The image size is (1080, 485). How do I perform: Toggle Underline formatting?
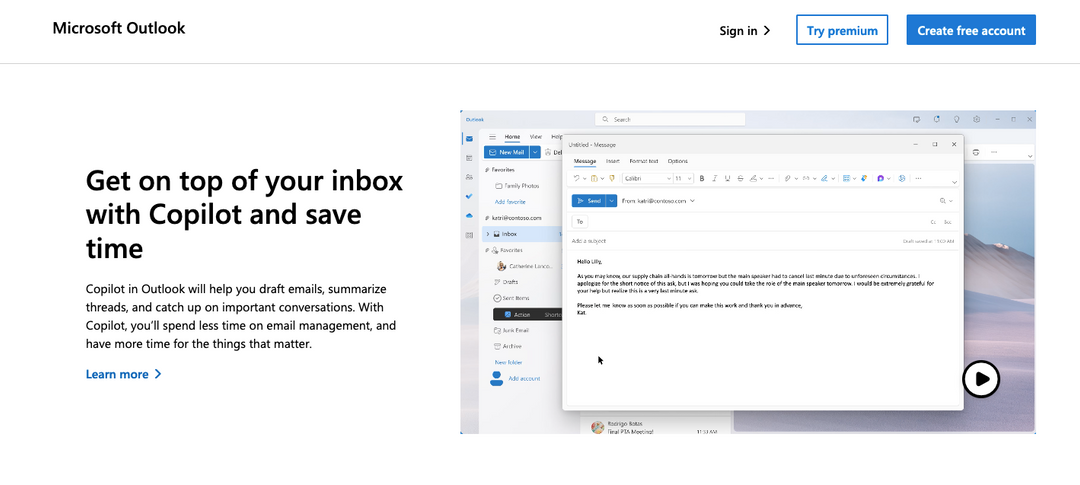727,178
